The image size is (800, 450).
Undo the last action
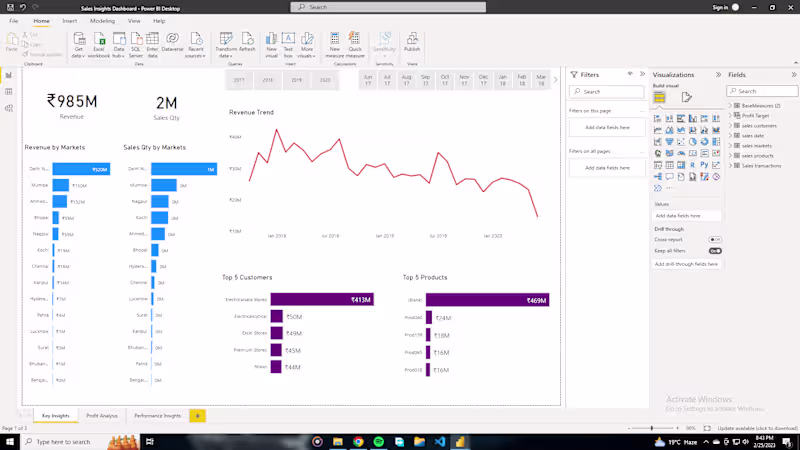click(x=23, y=7)
